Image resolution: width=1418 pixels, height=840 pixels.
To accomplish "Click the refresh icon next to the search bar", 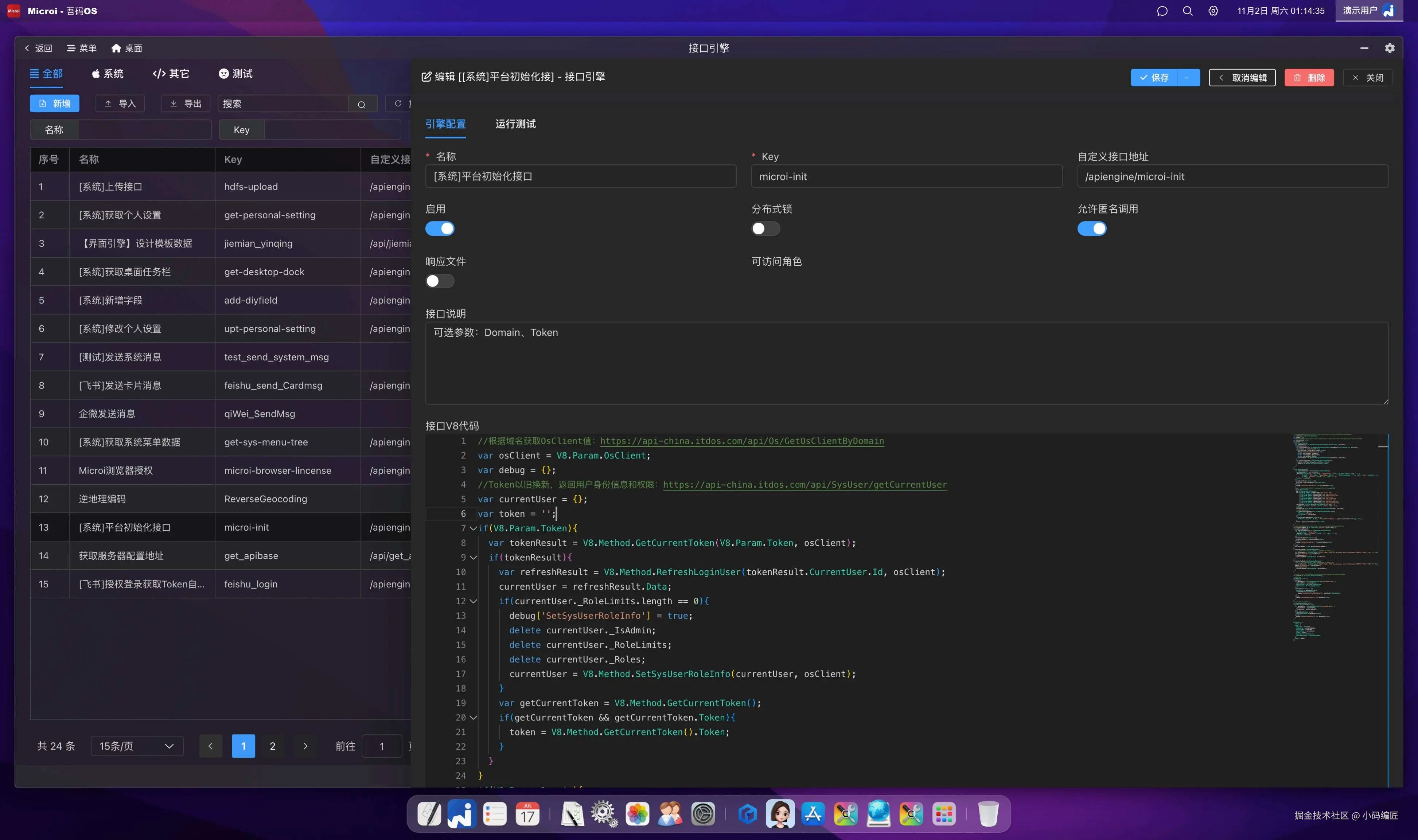I will click(398, 103).
